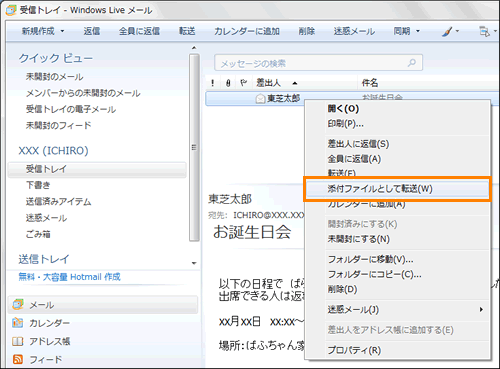Click the menus icon at toolbar right
Viewport: 500px width, 369px height.
point(484,31)
